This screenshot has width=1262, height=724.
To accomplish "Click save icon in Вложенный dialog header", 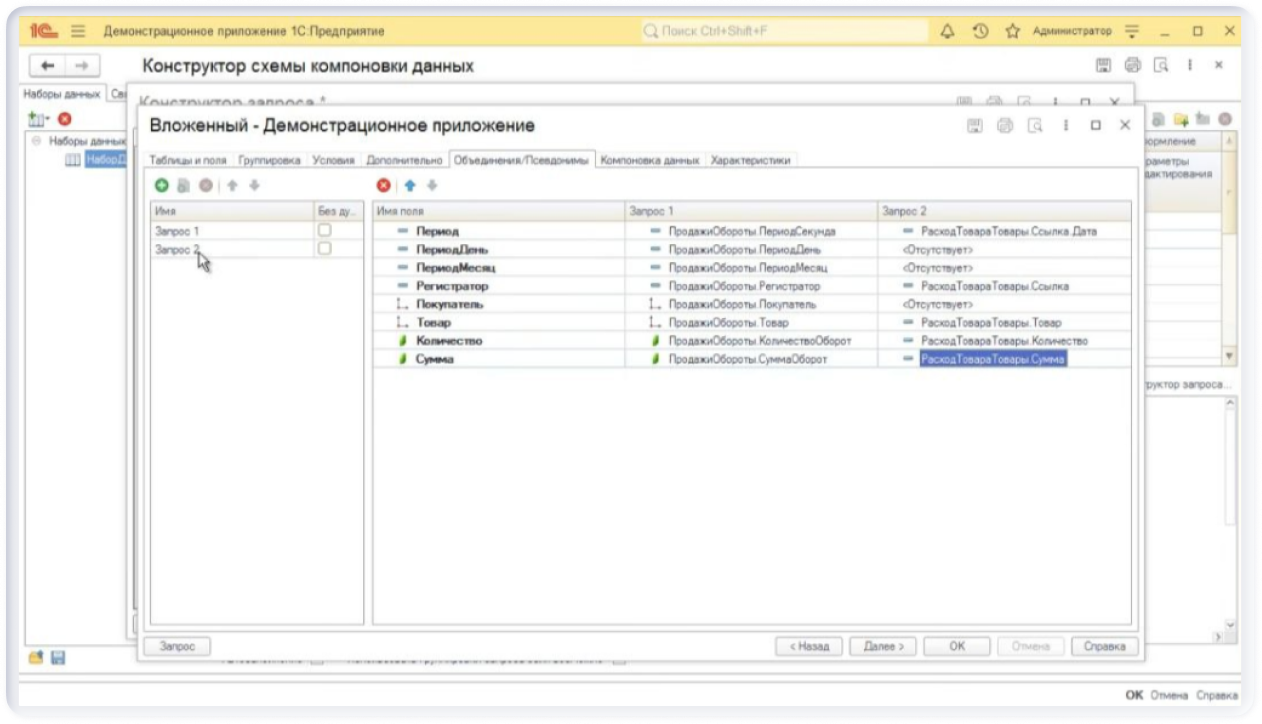I will pos(975,126).
